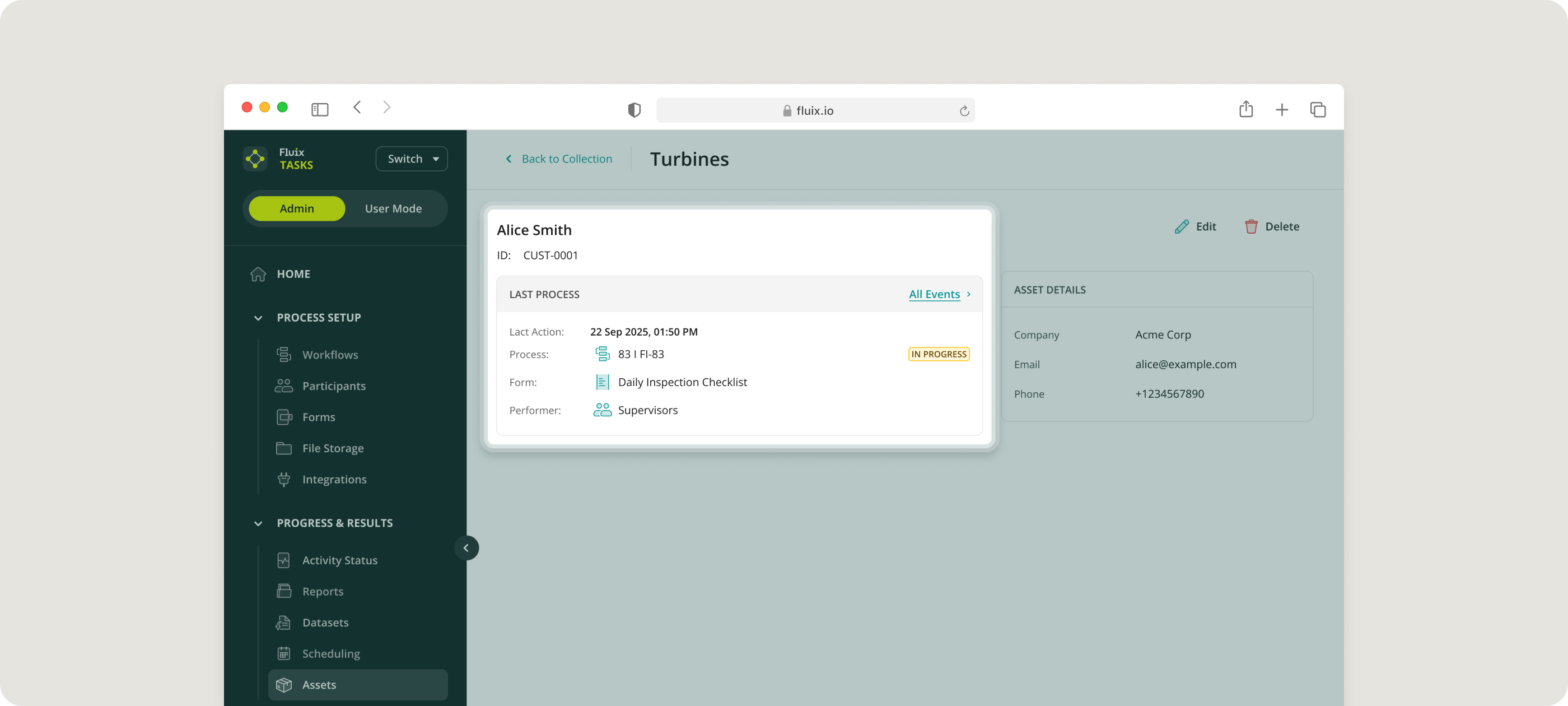The height and width of the screenshot is (706, 1568).
Task: Click the All Events link
Action: coord(934,294)
